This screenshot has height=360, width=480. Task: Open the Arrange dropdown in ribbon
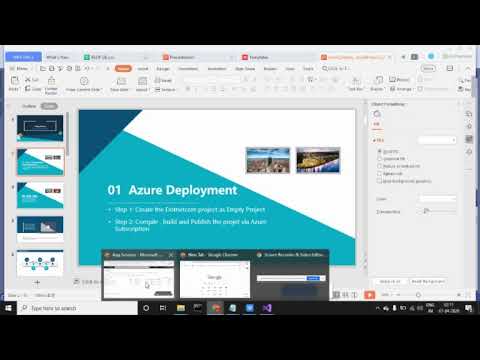point(401,89)
